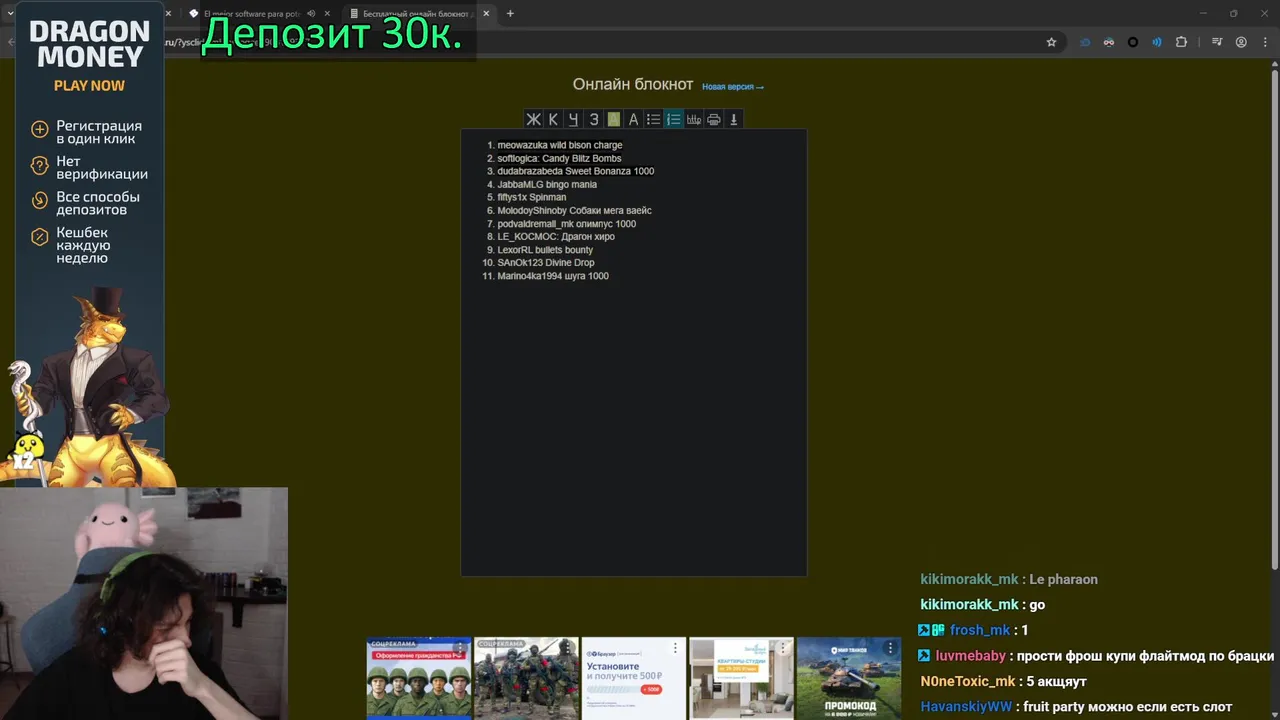Viewport: 1280px width, 720px height.
Task: Apply bulleted list formatting
Action: [653, 119]
